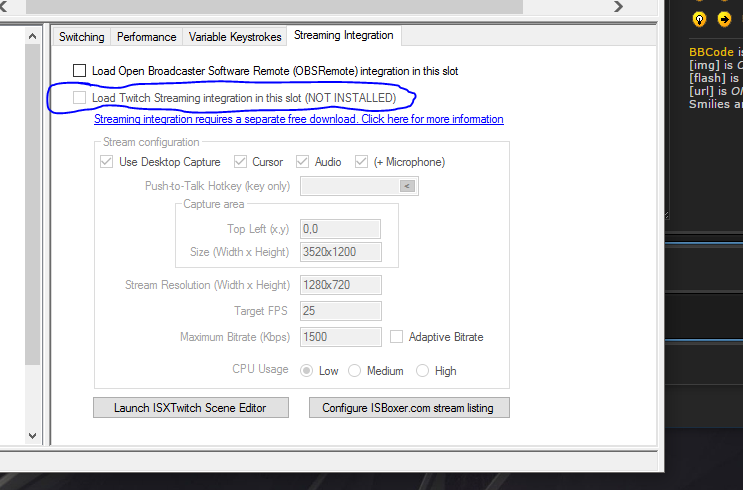
Task: Enable OBSRemote integration checkbox
Action: tap(80, 71)
